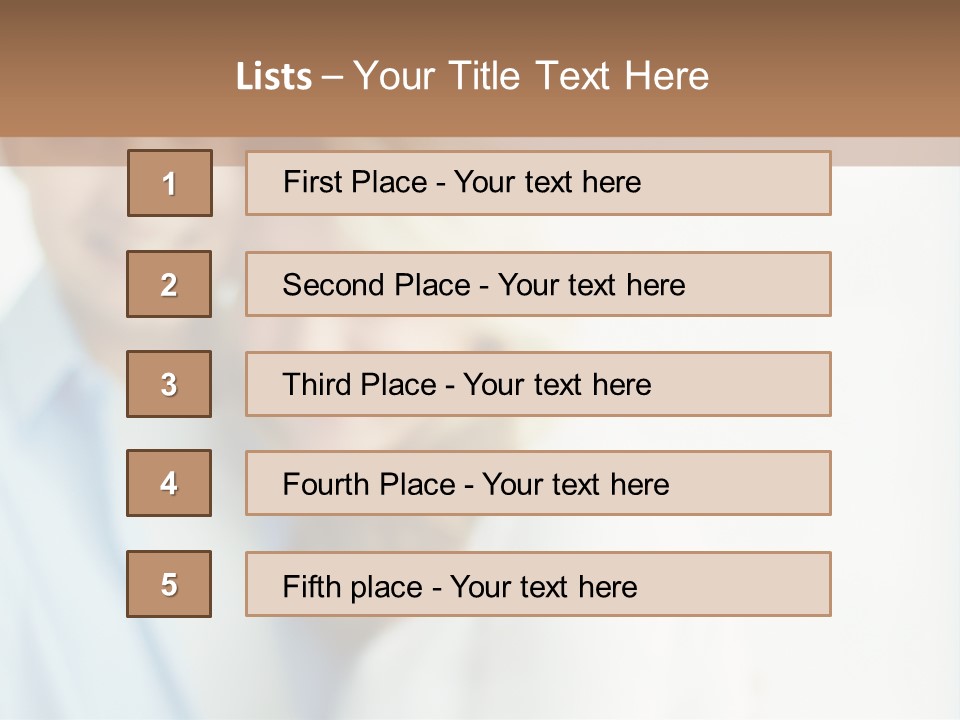The image size is (960, 720).
Task: Click the number 1 box
Action: [x=170, y=183]
